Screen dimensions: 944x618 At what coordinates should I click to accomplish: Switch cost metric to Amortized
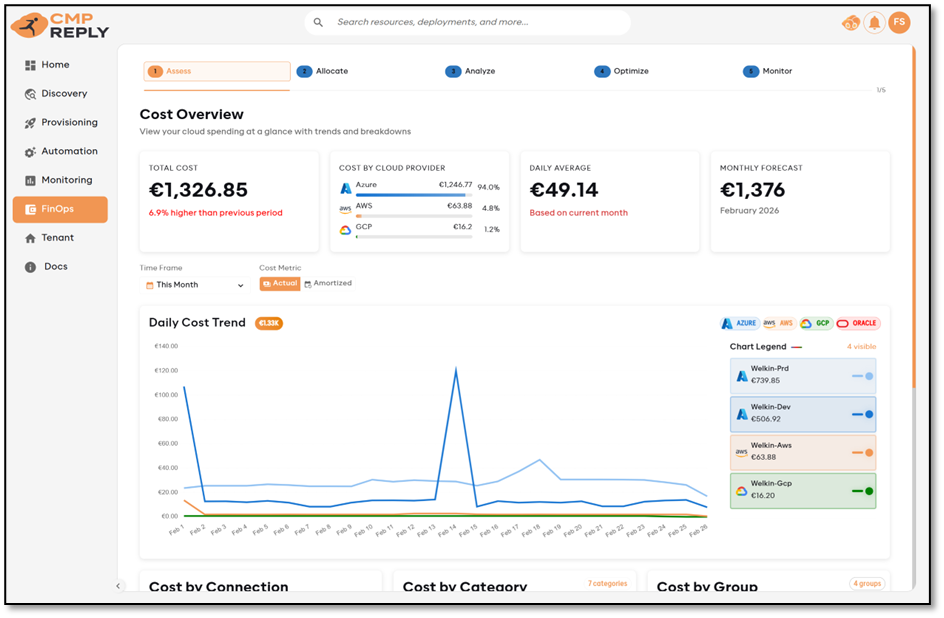point(327,284)
